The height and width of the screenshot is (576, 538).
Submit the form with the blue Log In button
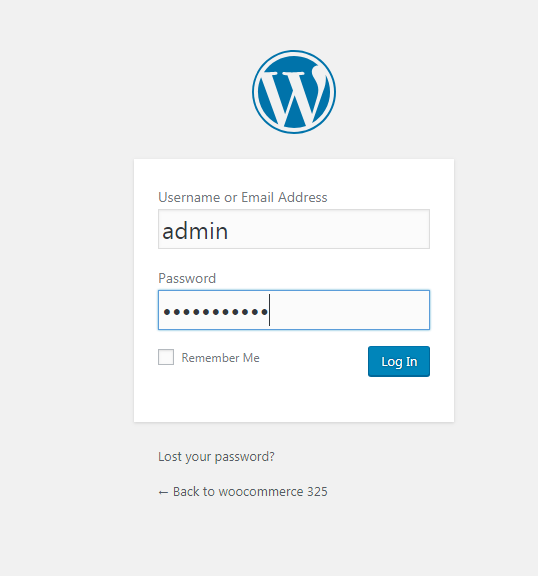coord(399,361)
